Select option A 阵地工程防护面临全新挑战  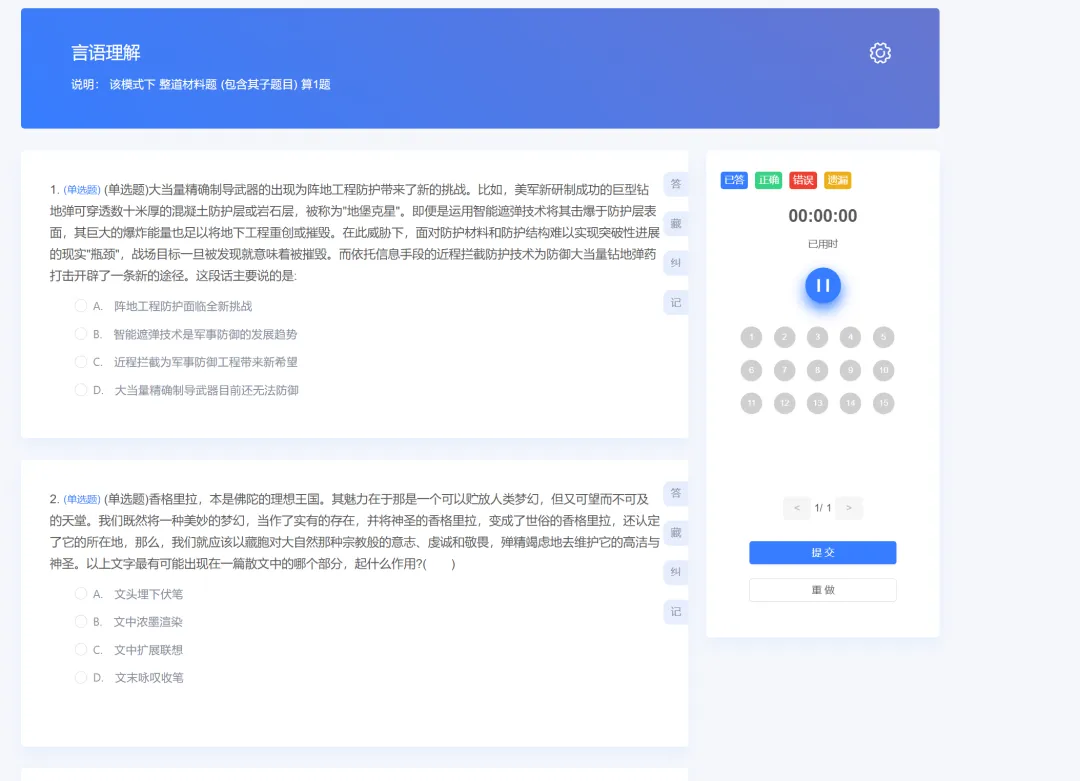(163, 306)
